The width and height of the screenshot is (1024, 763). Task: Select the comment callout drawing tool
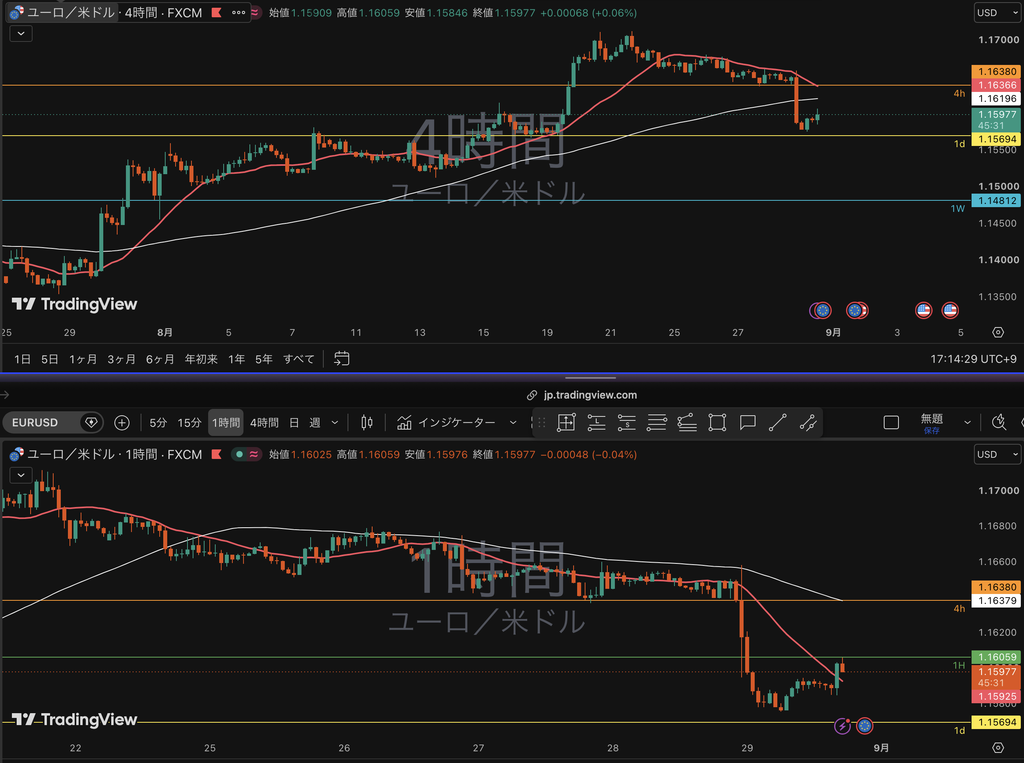[x=747, y=423]
